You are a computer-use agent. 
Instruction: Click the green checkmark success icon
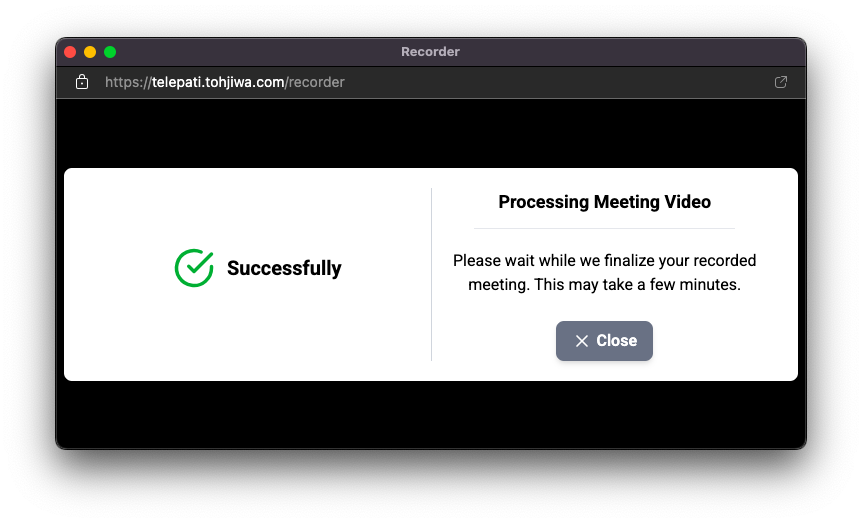click(194, 268)
